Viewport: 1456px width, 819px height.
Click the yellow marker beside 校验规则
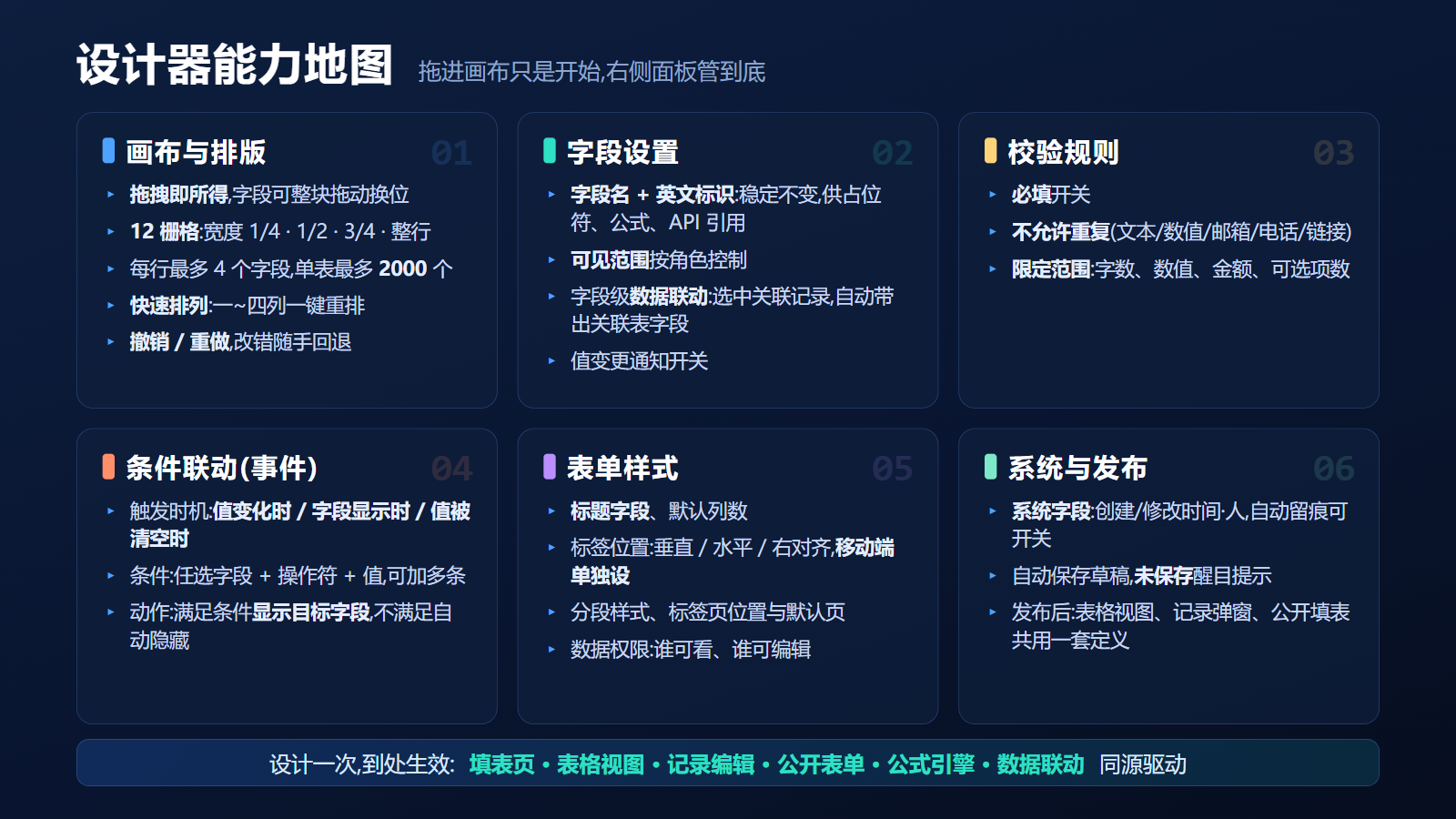[991, 151]
